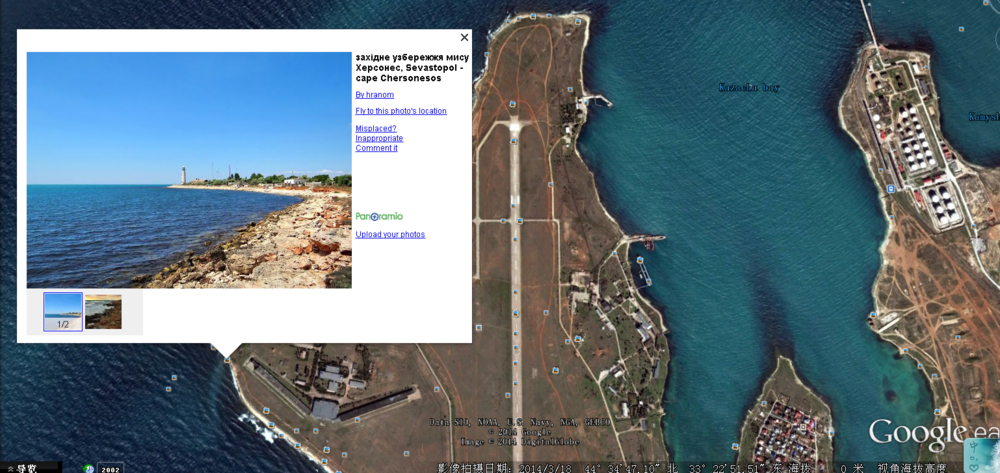
Task: Flag photo with 'Inappropriate' link
Action: (x=379, y=138)
